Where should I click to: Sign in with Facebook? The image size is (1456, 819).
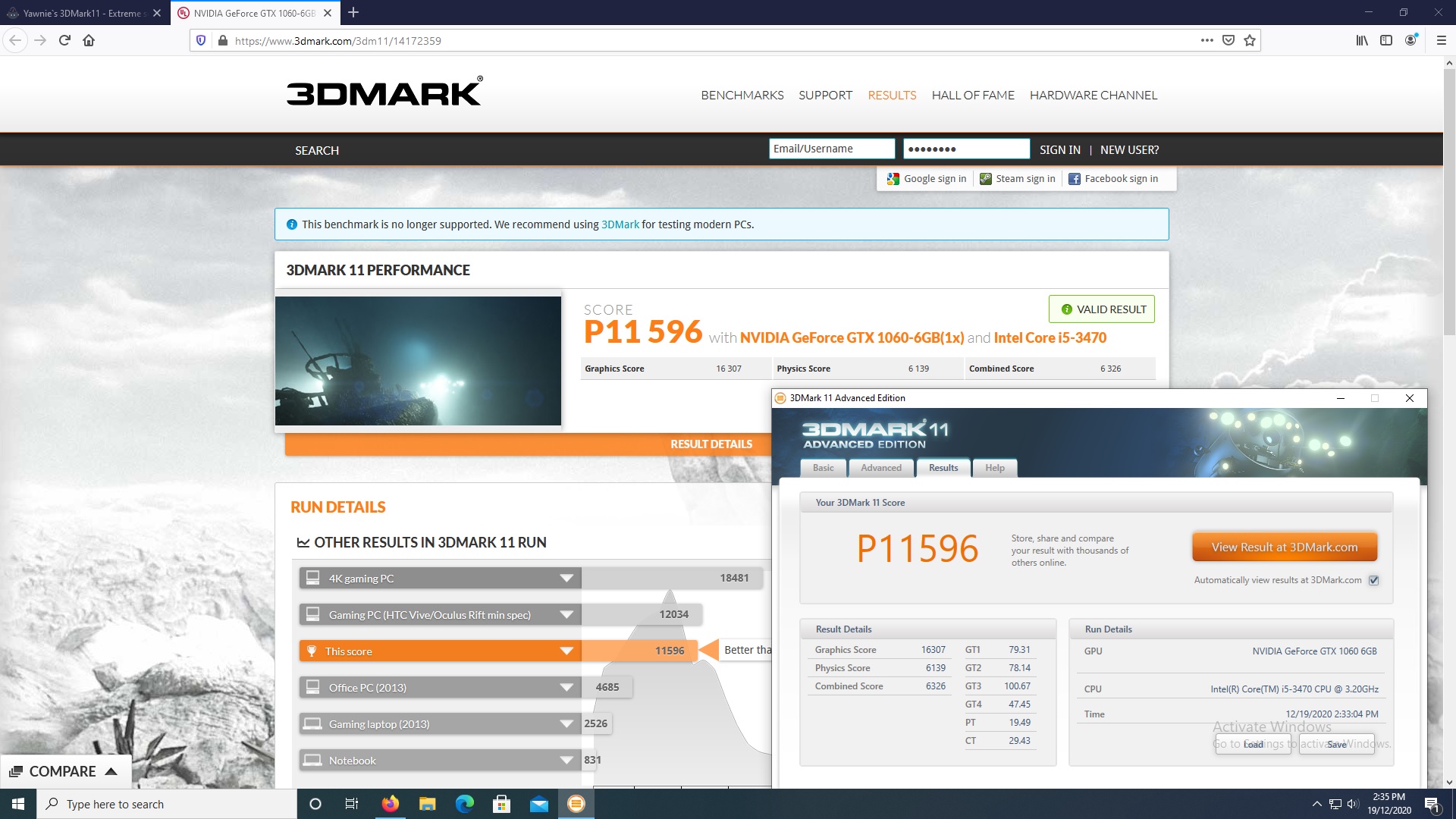pyautogui.click(x=1113, y=178)
